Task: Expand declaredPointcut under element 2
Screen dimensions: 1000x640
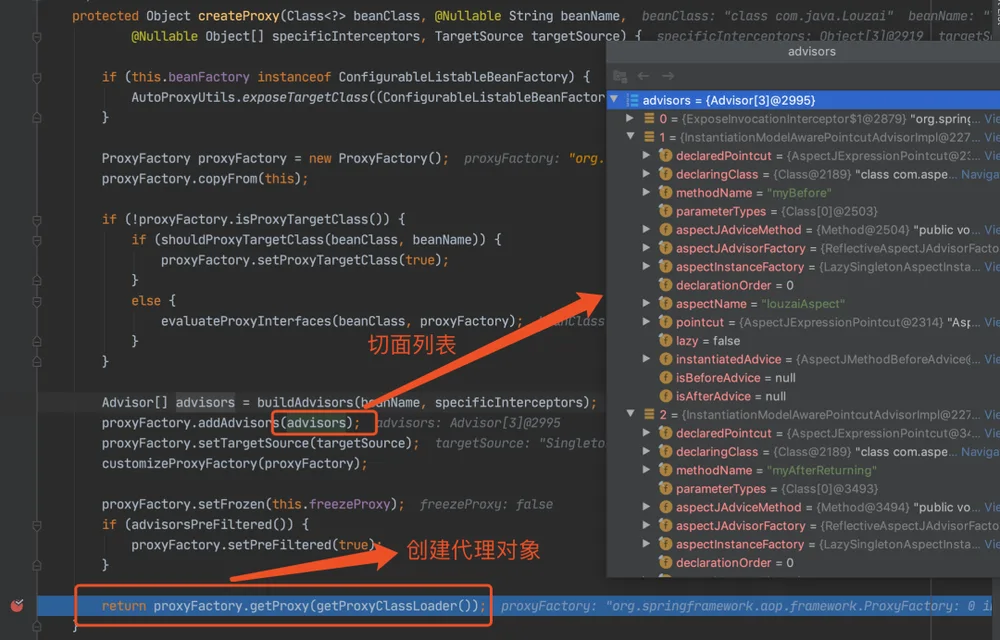Action: [646, 432]
